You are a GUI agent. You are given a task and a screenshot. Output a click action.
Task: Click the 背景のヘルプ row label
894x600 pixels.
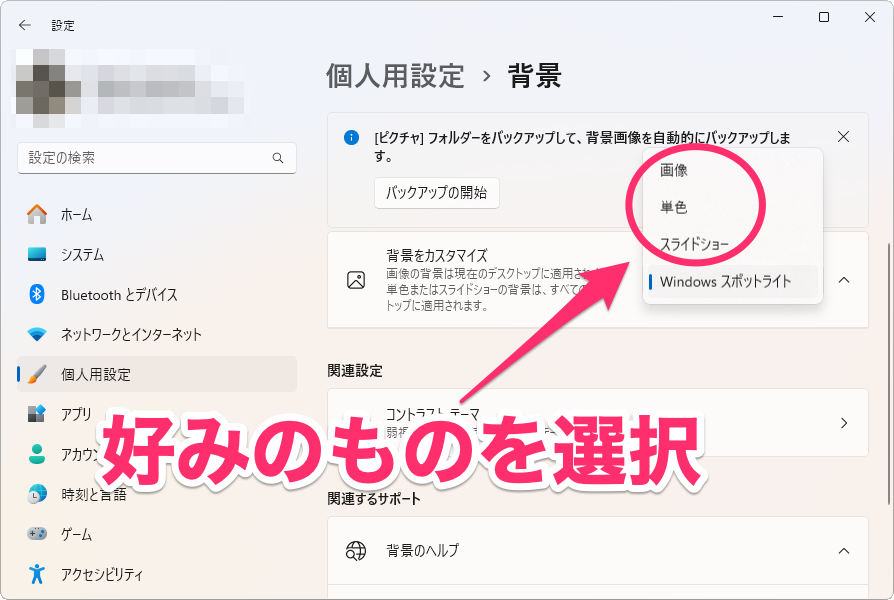click(x=422, y=550)
